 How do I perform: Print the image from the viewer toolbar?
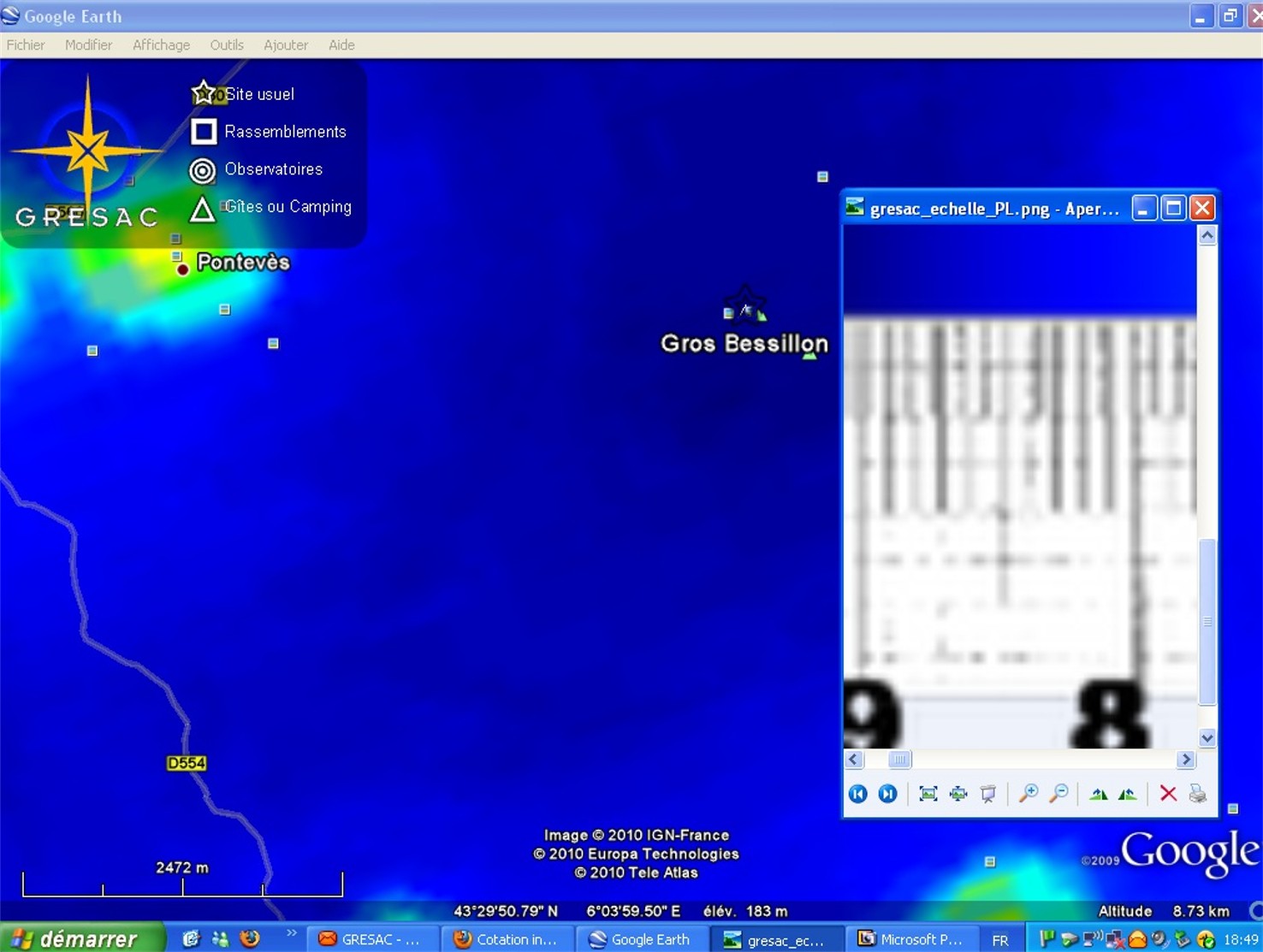tap(1198, 794)
